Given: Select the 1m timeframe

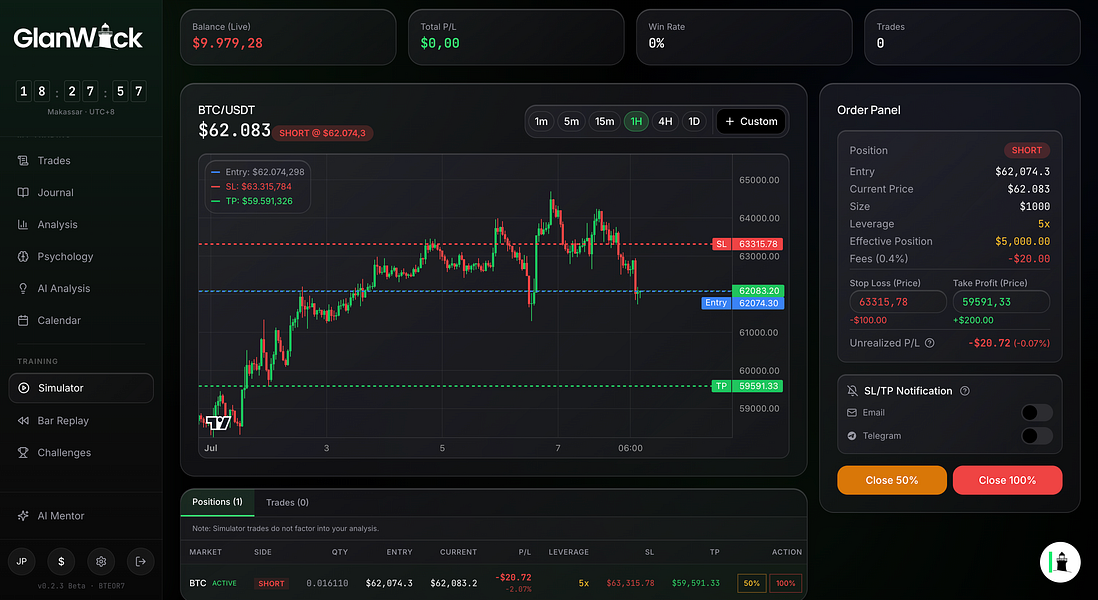Looking at the screenshot, I should click(x=541, y=121).
